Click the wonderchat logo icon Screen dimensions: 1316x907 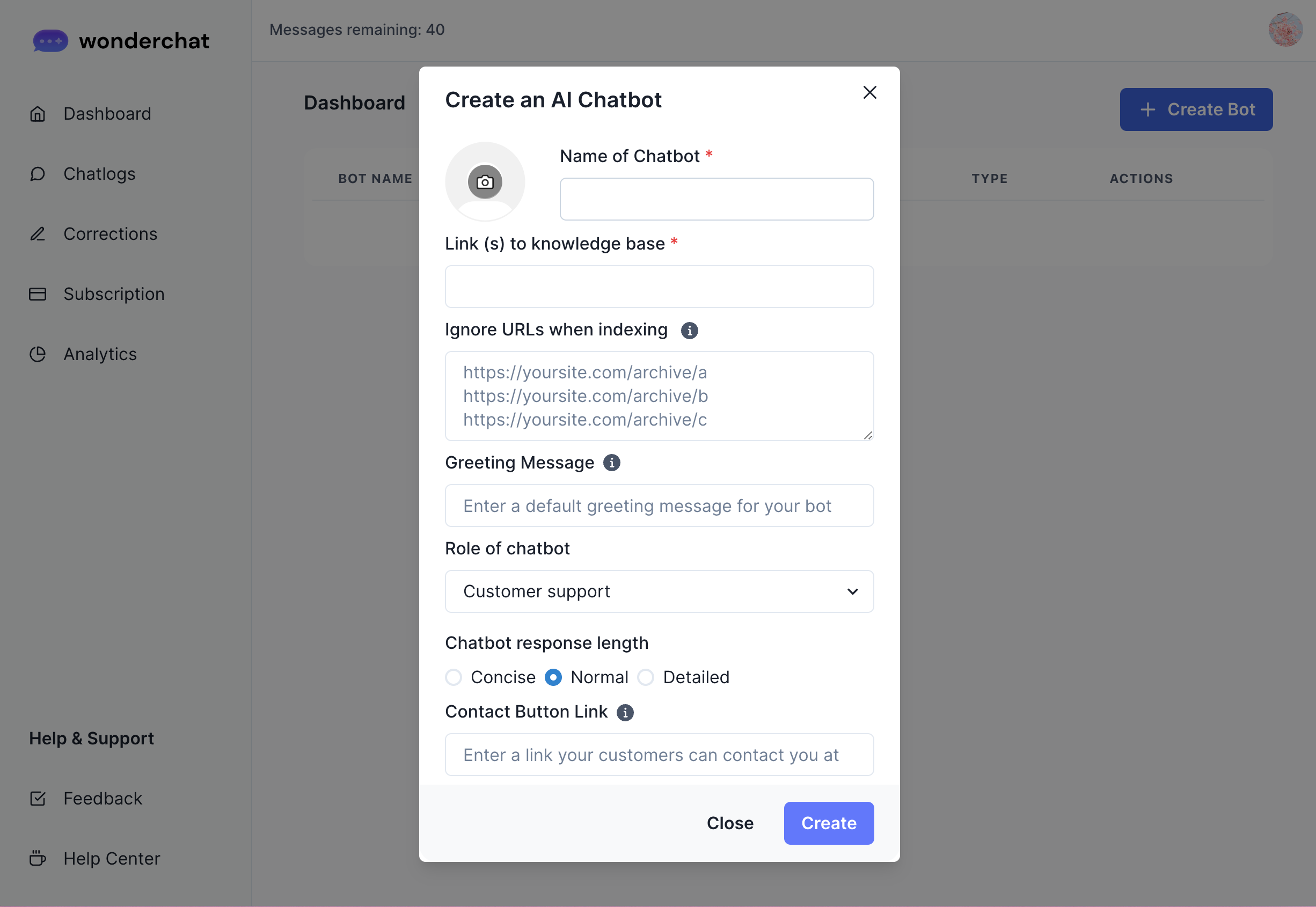point(50,41)
